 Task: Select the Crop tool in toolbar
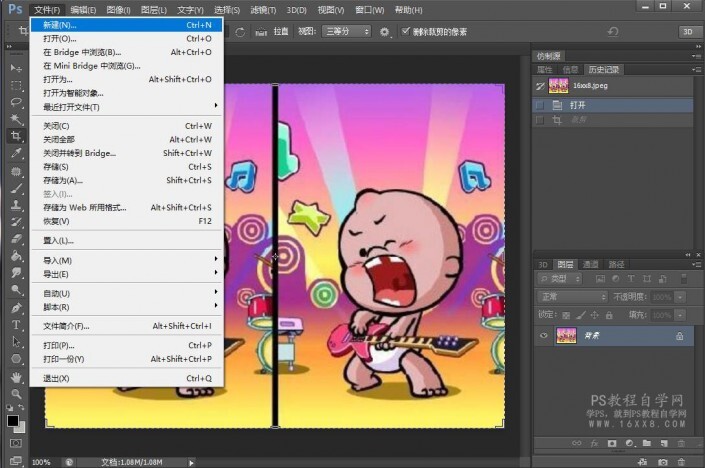[x=16, y=135]
